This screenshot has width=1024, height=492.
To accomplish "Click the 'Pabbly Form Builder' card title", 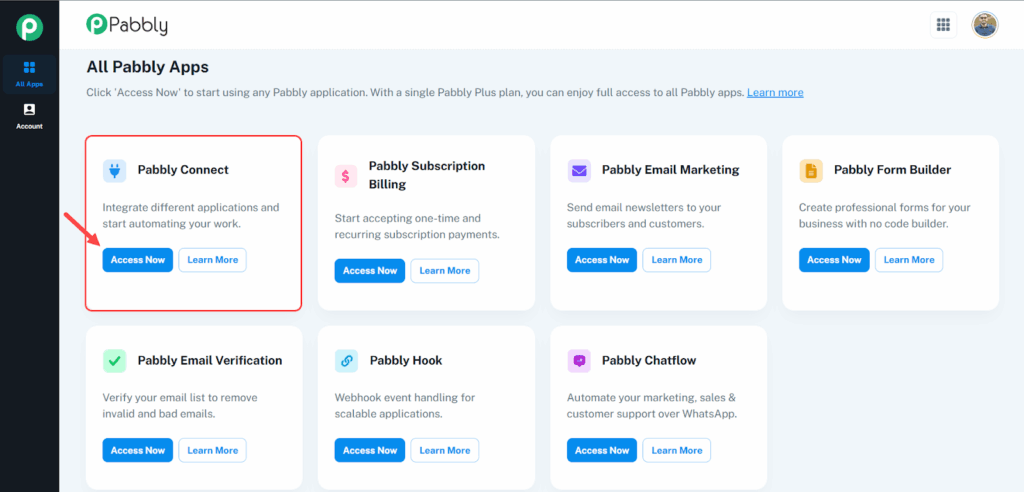I will 893,170.
